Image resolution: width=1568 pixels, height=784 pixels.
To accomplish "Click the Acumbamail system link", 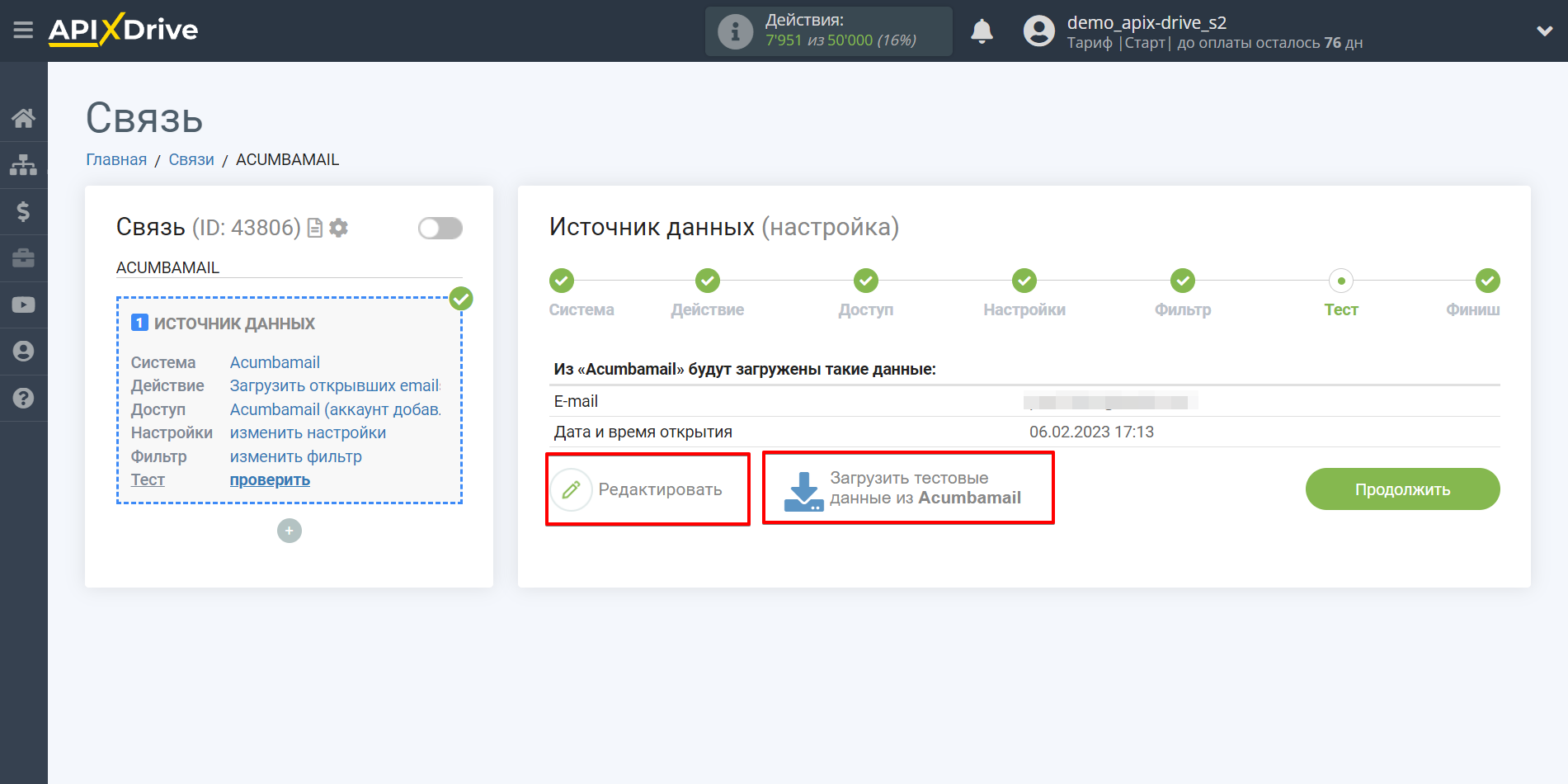I will click(275, 362).
